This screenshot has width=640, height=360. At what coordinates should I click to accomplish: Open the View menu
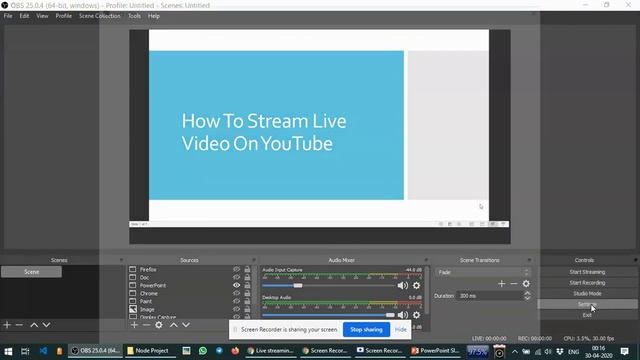click(42, 16)
